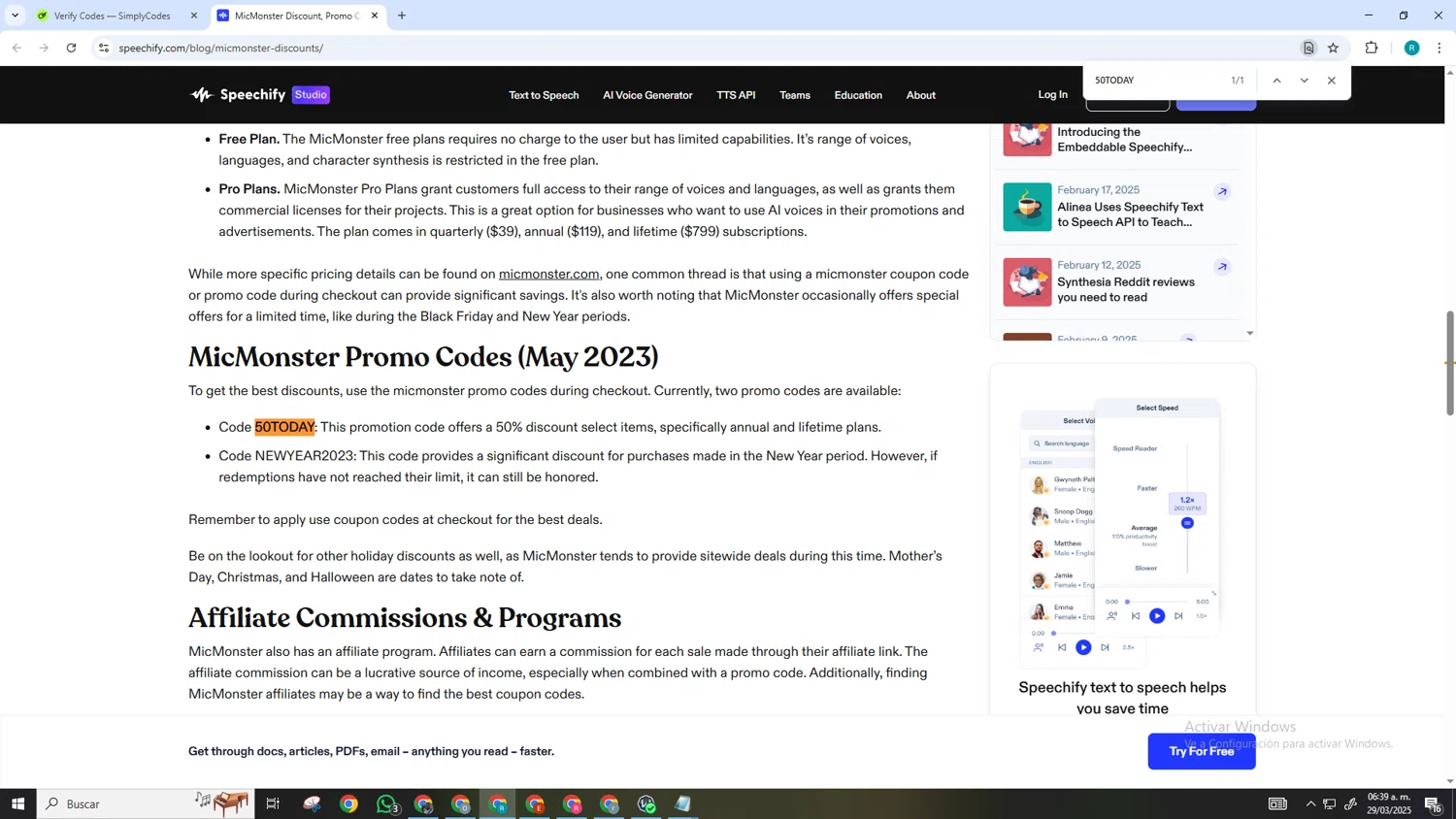Jump to previous find result
Image resolution: width=1456 pixels, height=819 pixels.
coord(1276,81)
